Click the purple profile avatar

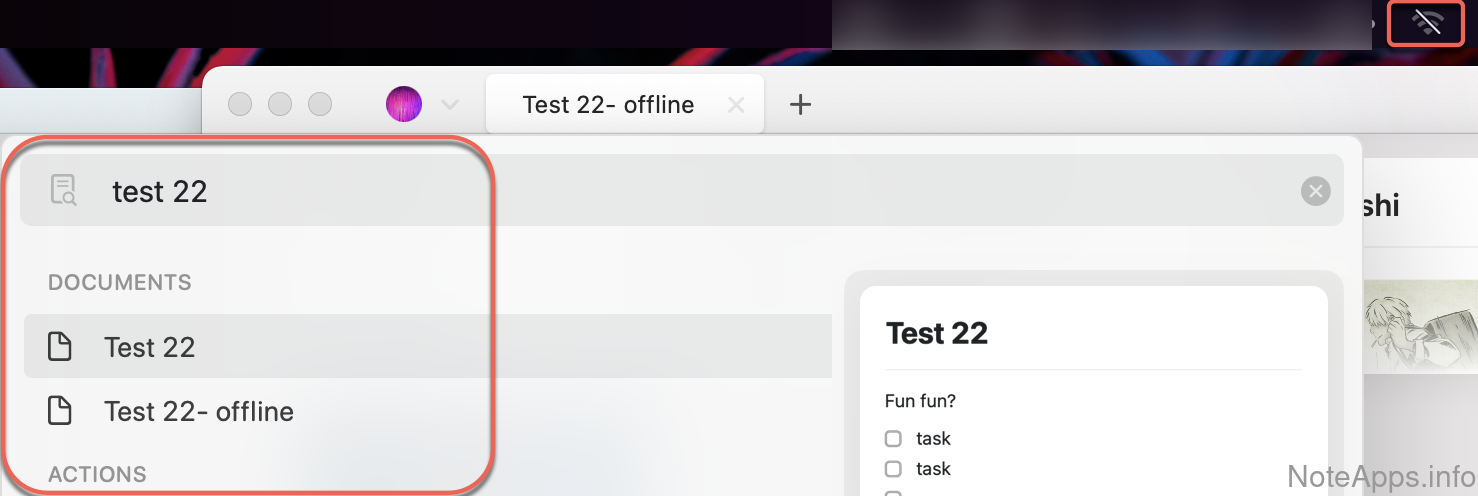click(x=404, y=104)
